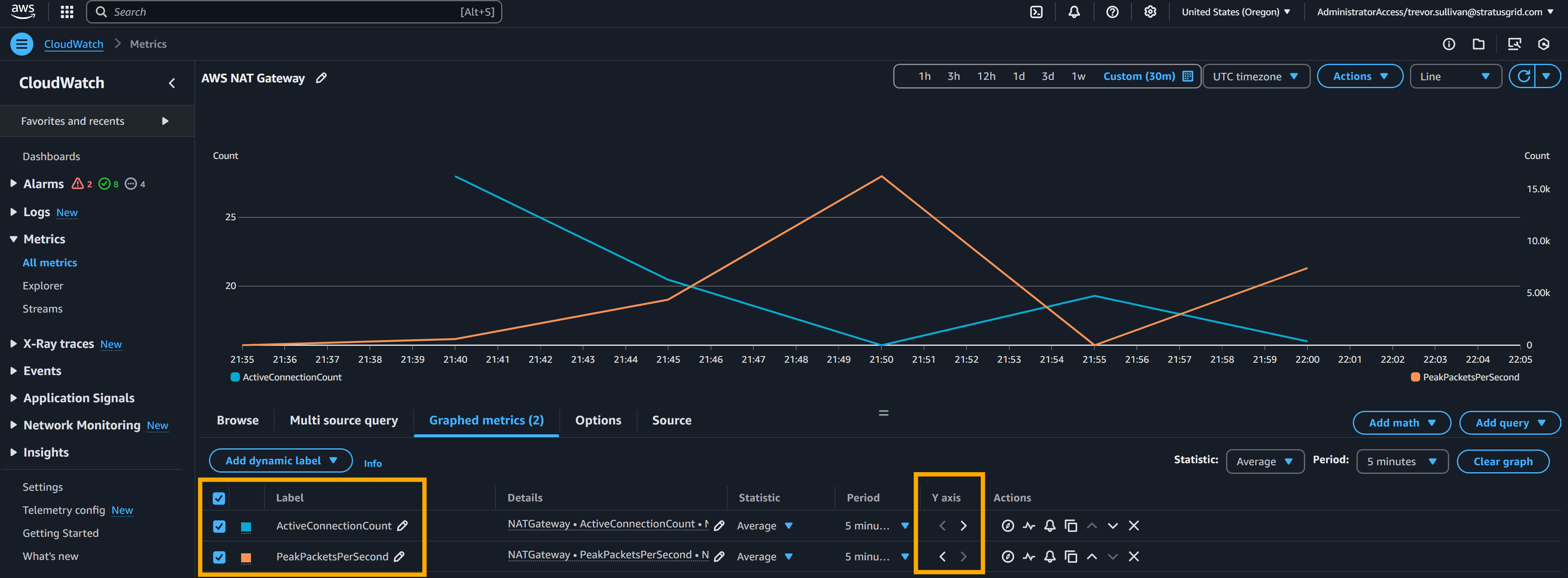Toggle the CloudWatch hamburger navigation menu
1568x578 pixels.
pos(22,44)
